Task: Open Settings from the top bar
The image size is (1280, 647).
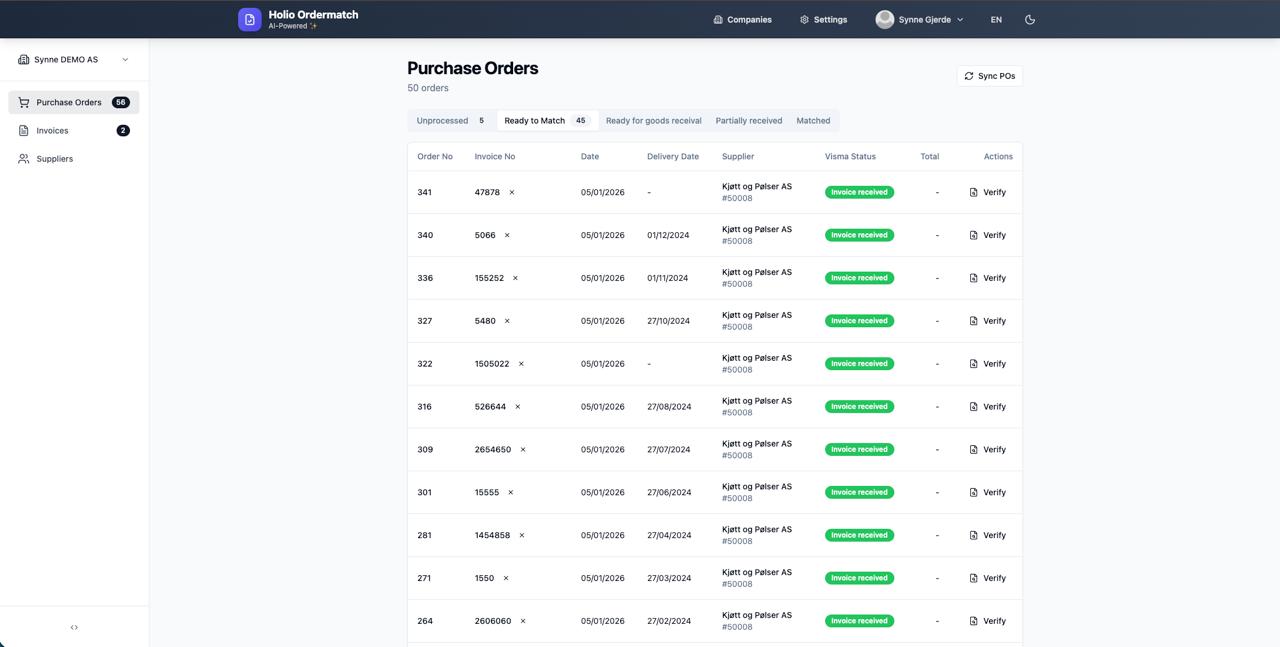Action: [x=823, y=19]
